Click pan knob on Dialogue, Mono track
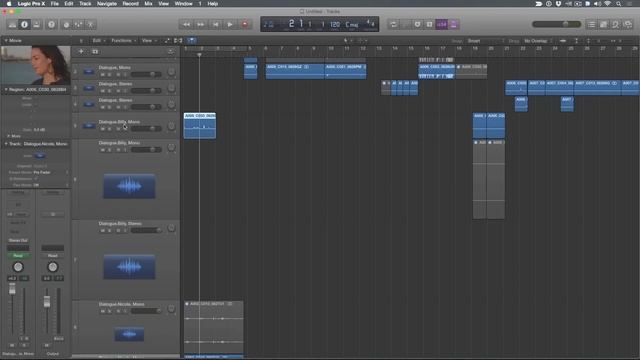640x360 pixels. (171, 72)
